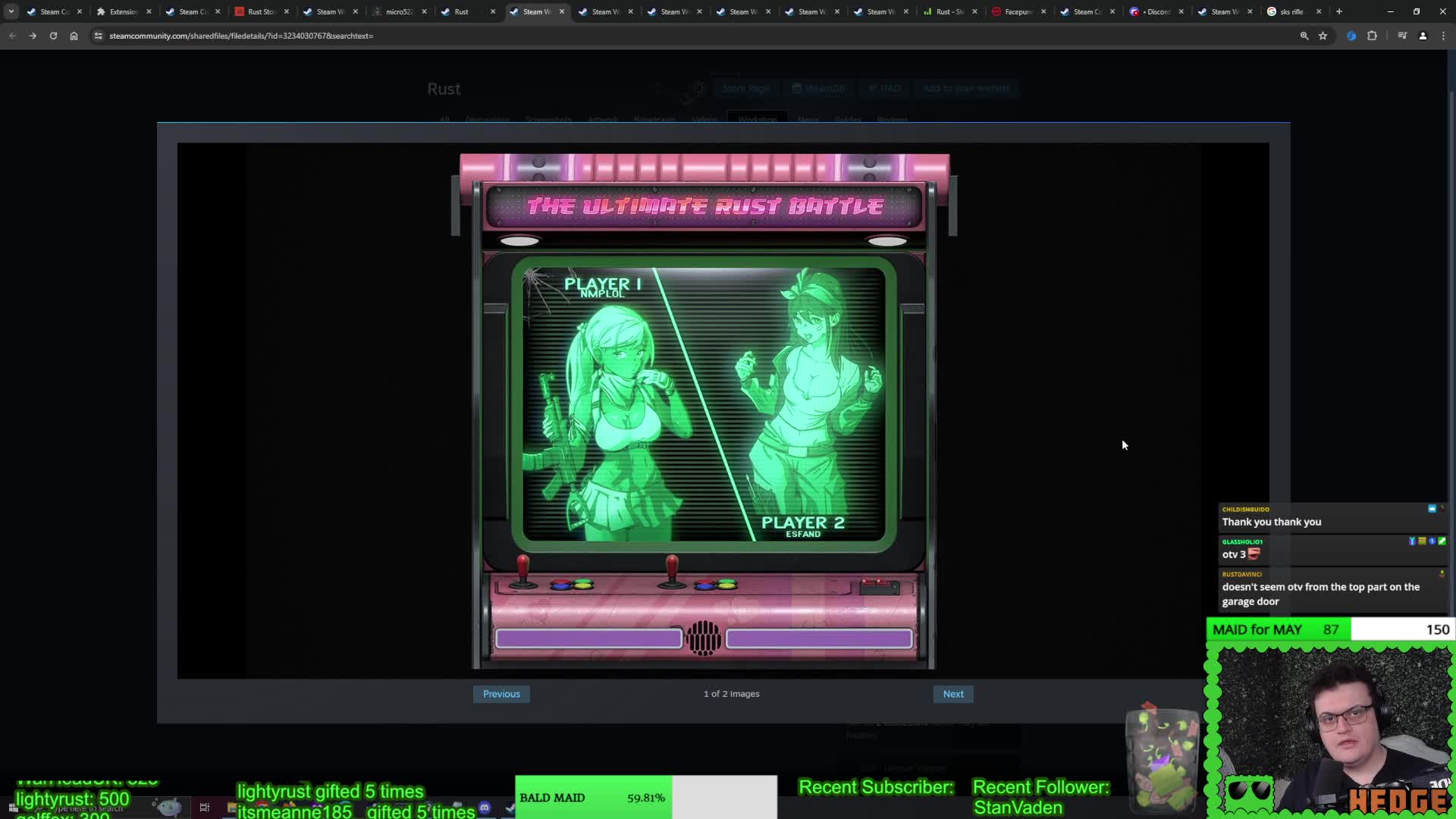Close the active Steam Workshop tab
The width and height of the screenshot is (1456, 819).
(562, 11)
